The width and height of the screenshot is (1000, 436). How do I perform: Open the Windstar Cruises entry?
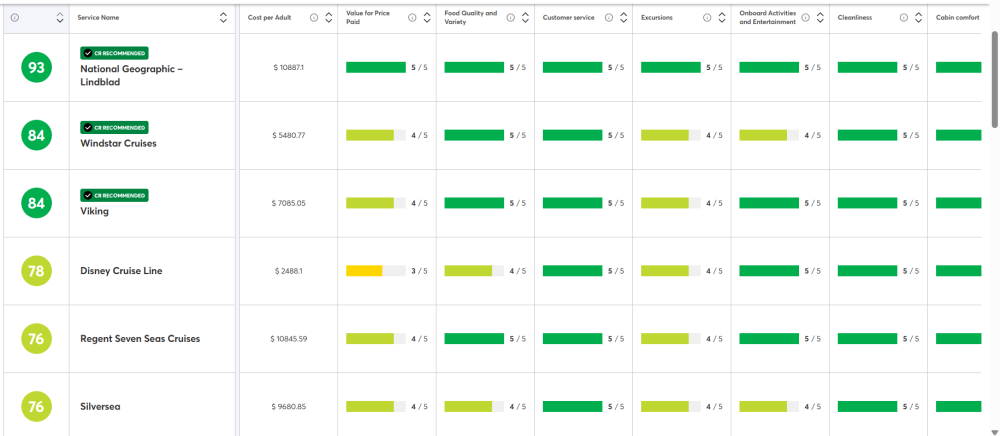(118, 143)
